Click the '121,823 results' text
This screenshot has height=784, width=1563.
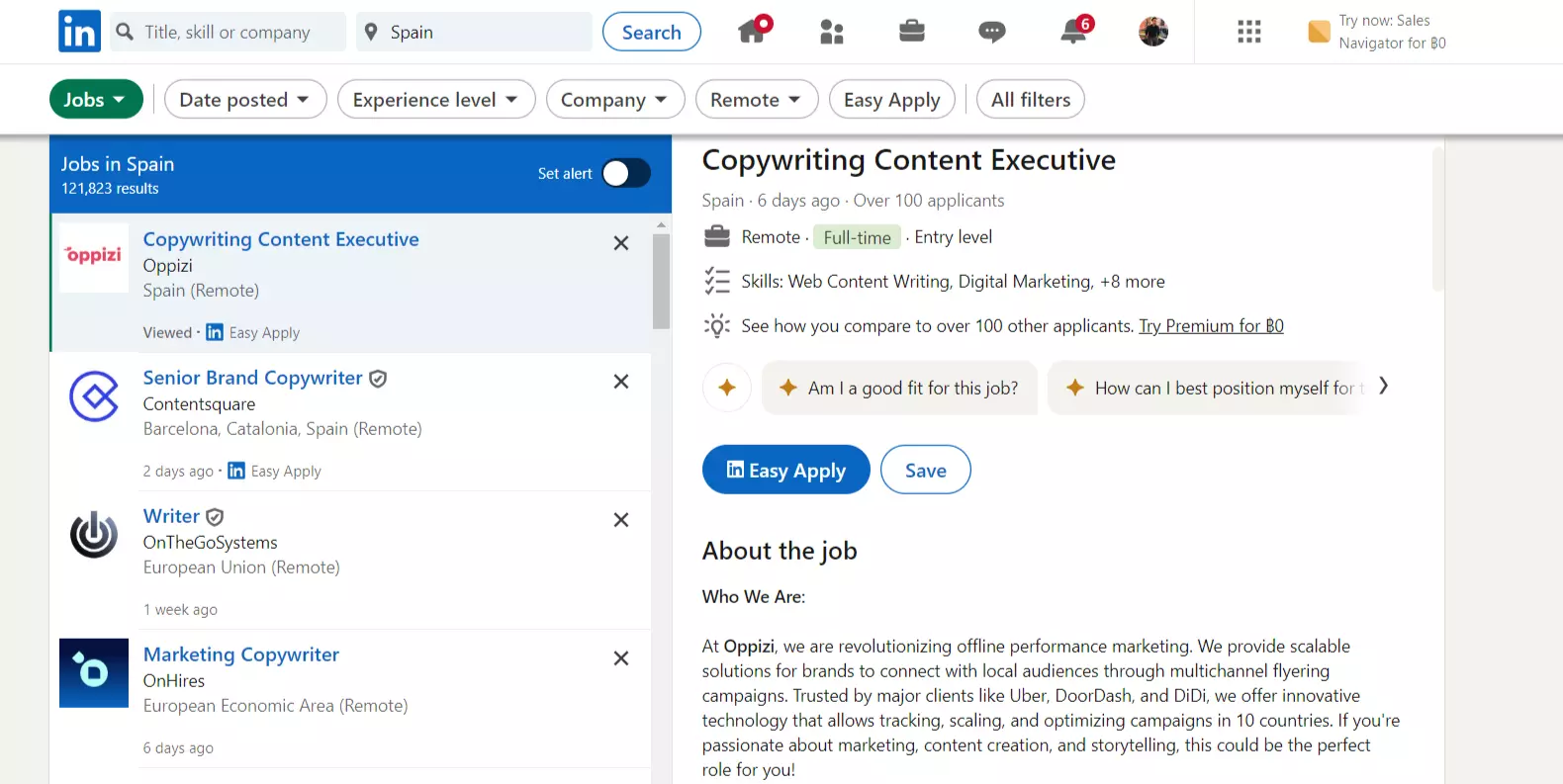coord(110,189)
